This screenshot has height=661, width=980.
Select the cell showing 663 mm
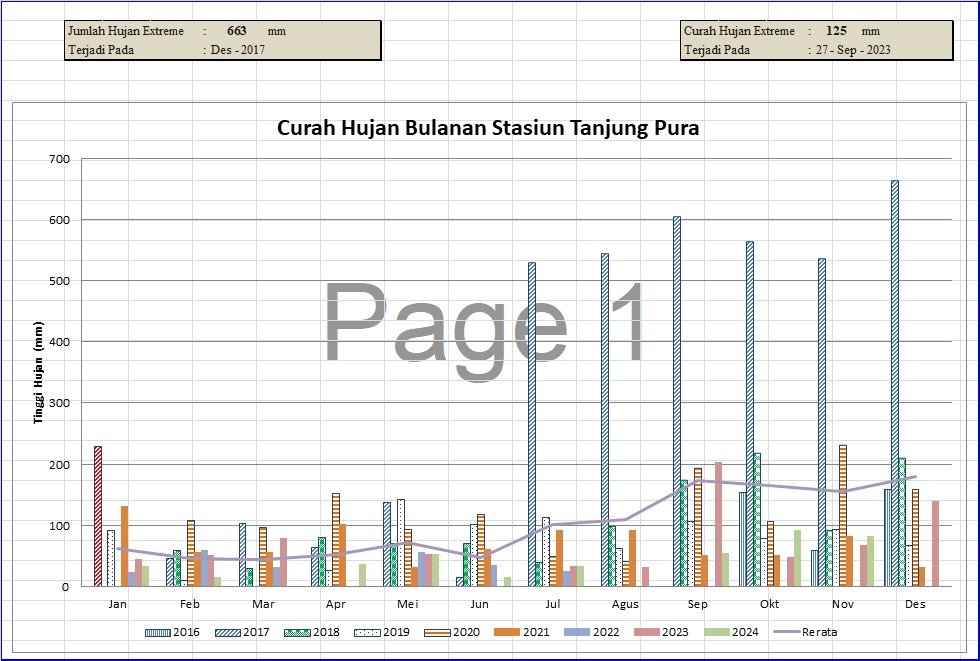click(x=237, y=31)
